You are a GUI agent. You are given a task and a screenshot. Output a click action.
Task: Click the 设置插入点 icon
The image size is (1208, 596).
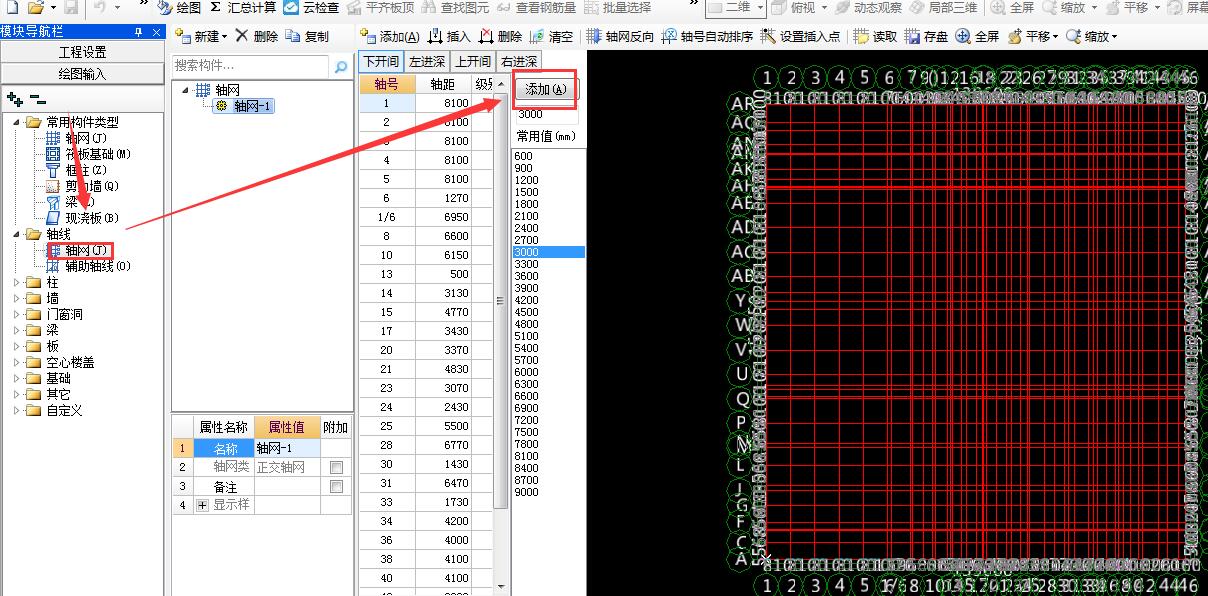tap(769, 37)
